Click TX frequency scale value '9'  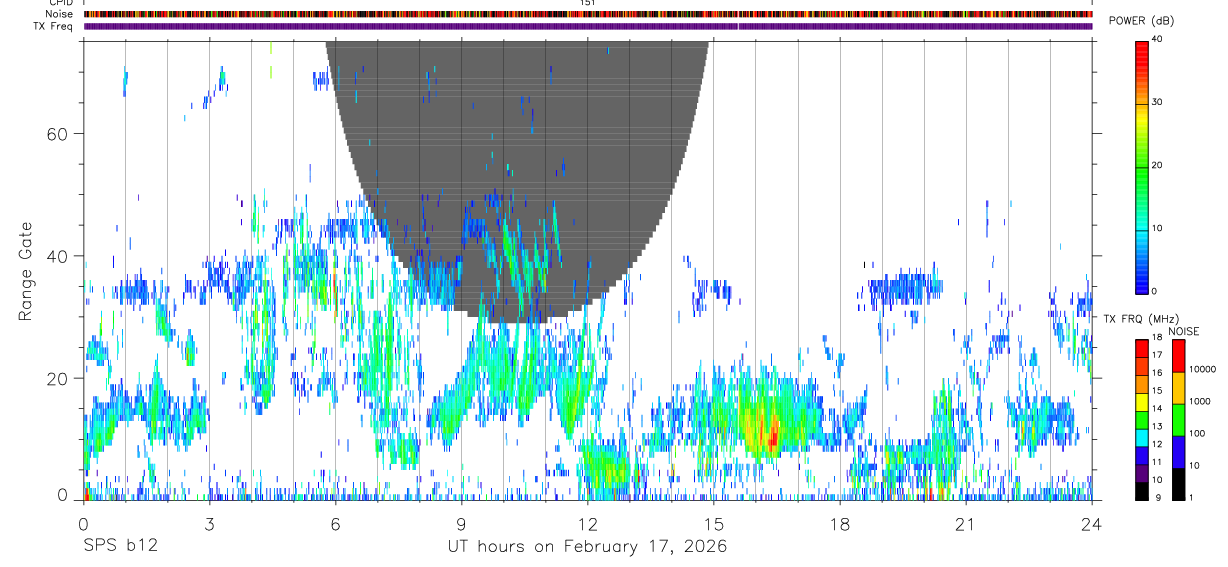1156,498
